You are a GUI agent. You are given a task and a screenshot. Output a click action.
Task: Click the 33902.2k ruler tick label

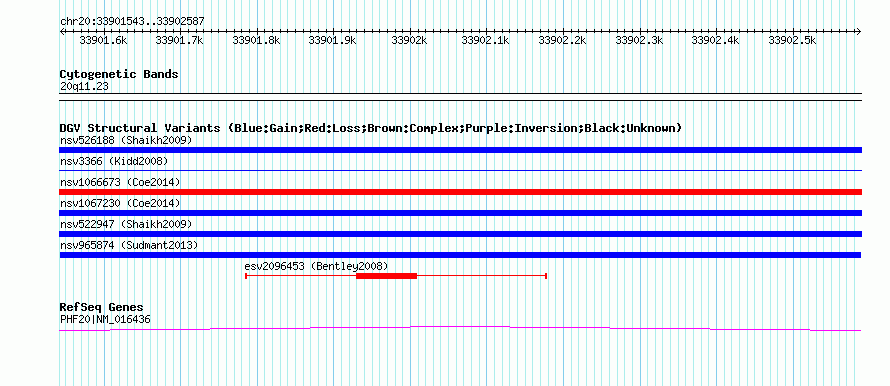point(562,40)
